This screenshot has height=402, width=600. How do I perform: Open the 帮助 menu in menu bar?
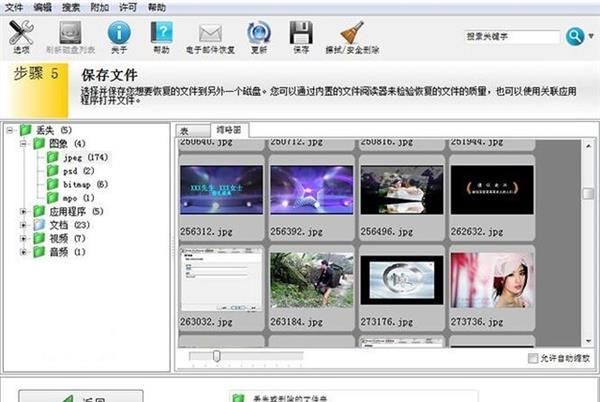pyautogui.click(x=157, y=7)
